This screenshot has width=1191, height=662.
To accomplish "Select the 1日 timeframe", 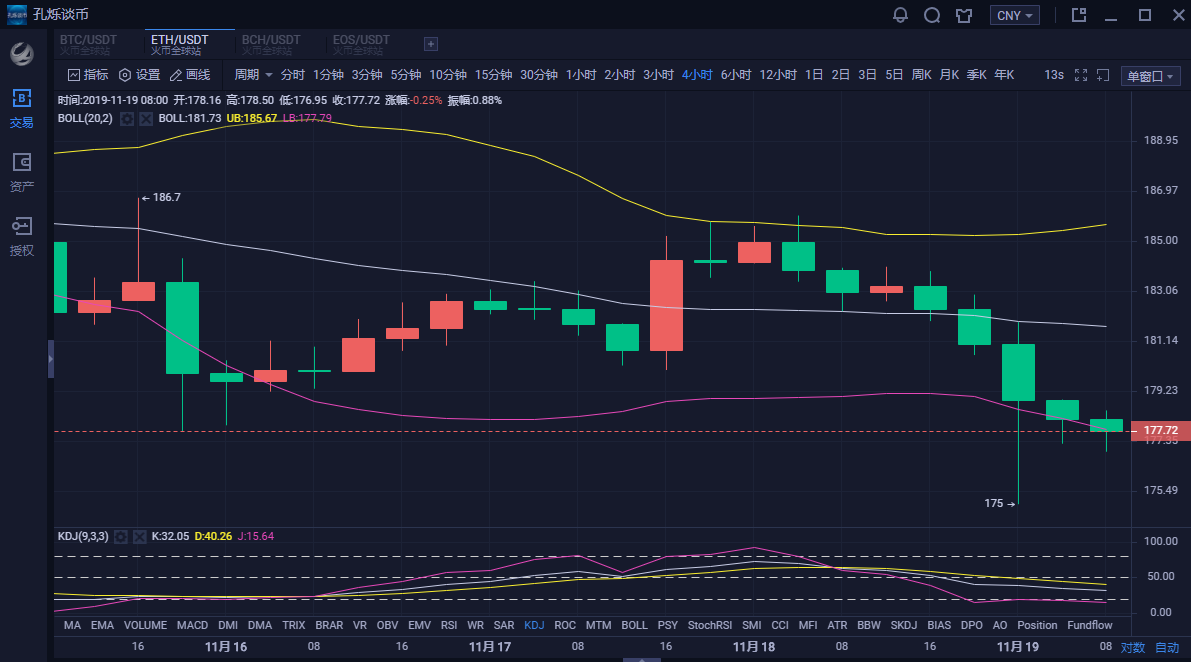I will pos(813,74).
